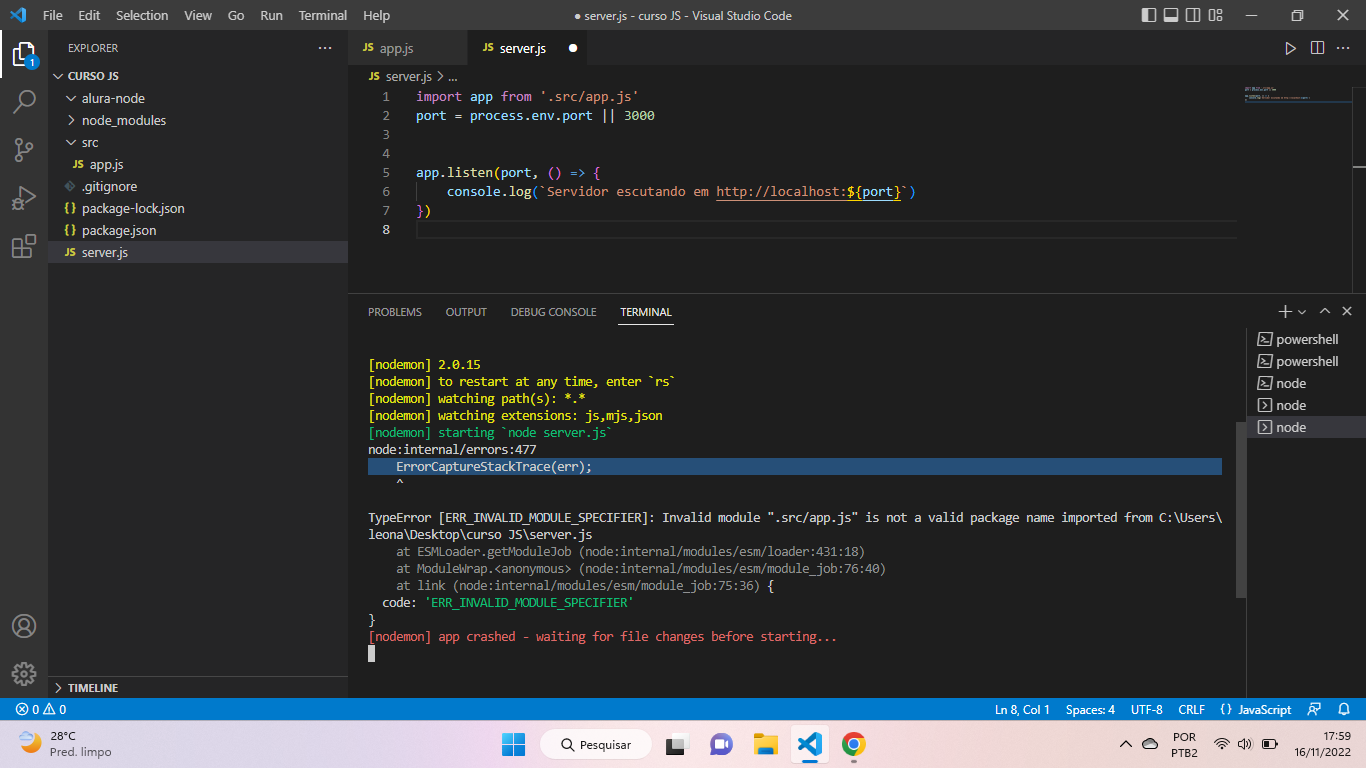Click the unsaved dot on the server.js tab

573,48
